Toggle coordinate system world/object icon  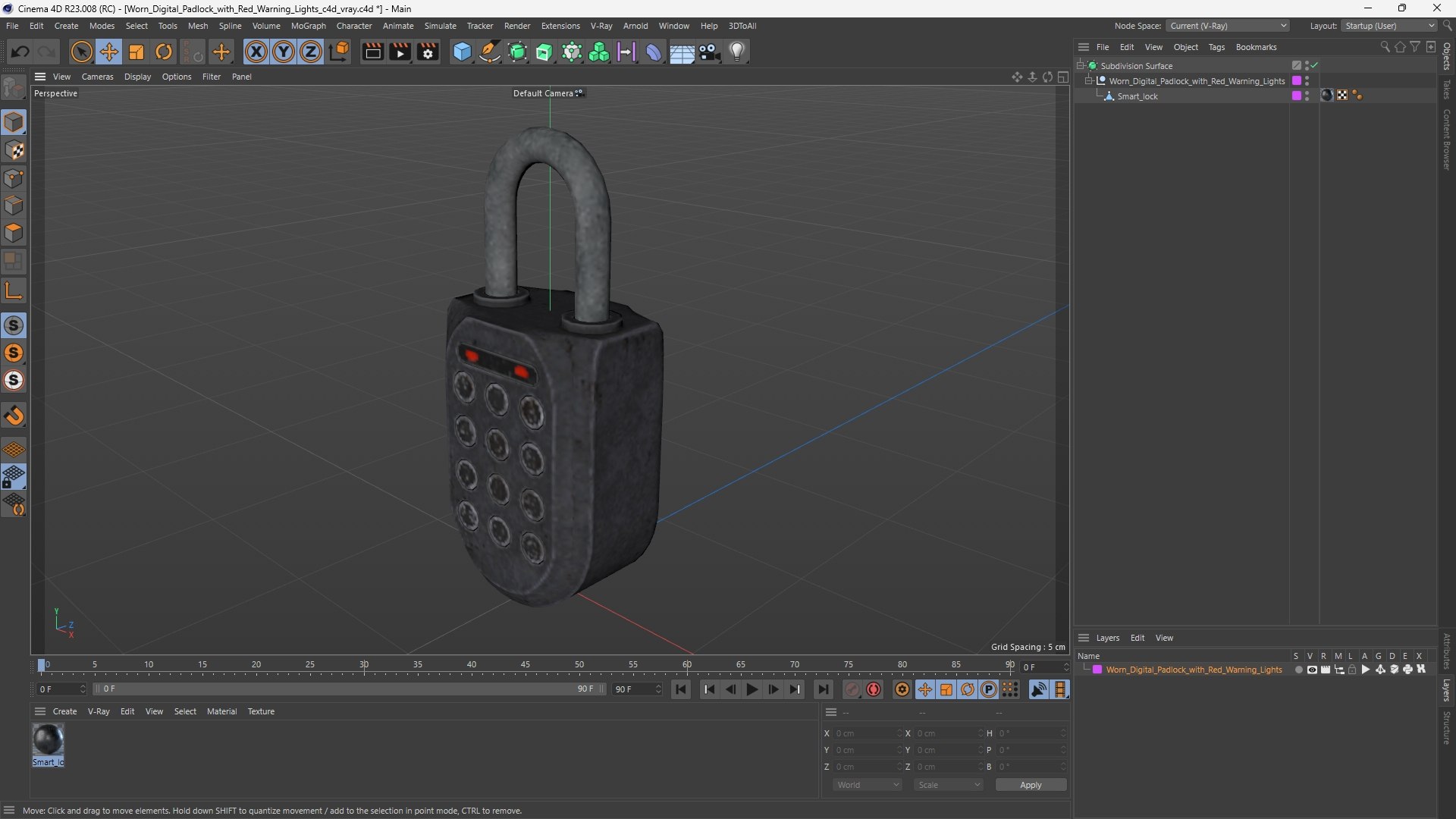339,52
